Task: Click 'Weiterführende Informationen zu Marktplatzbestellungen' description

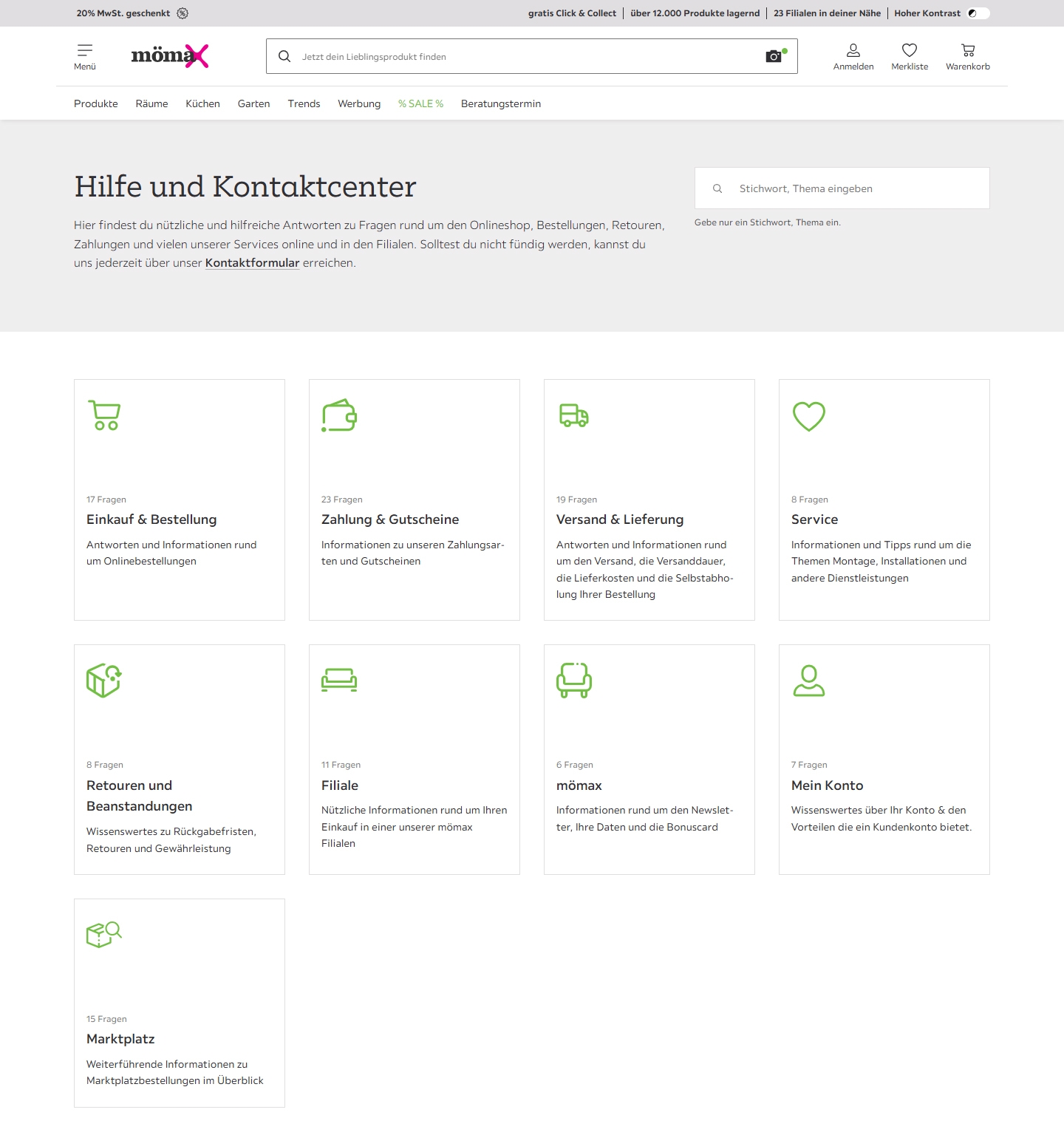Action: coord(175,1072)
